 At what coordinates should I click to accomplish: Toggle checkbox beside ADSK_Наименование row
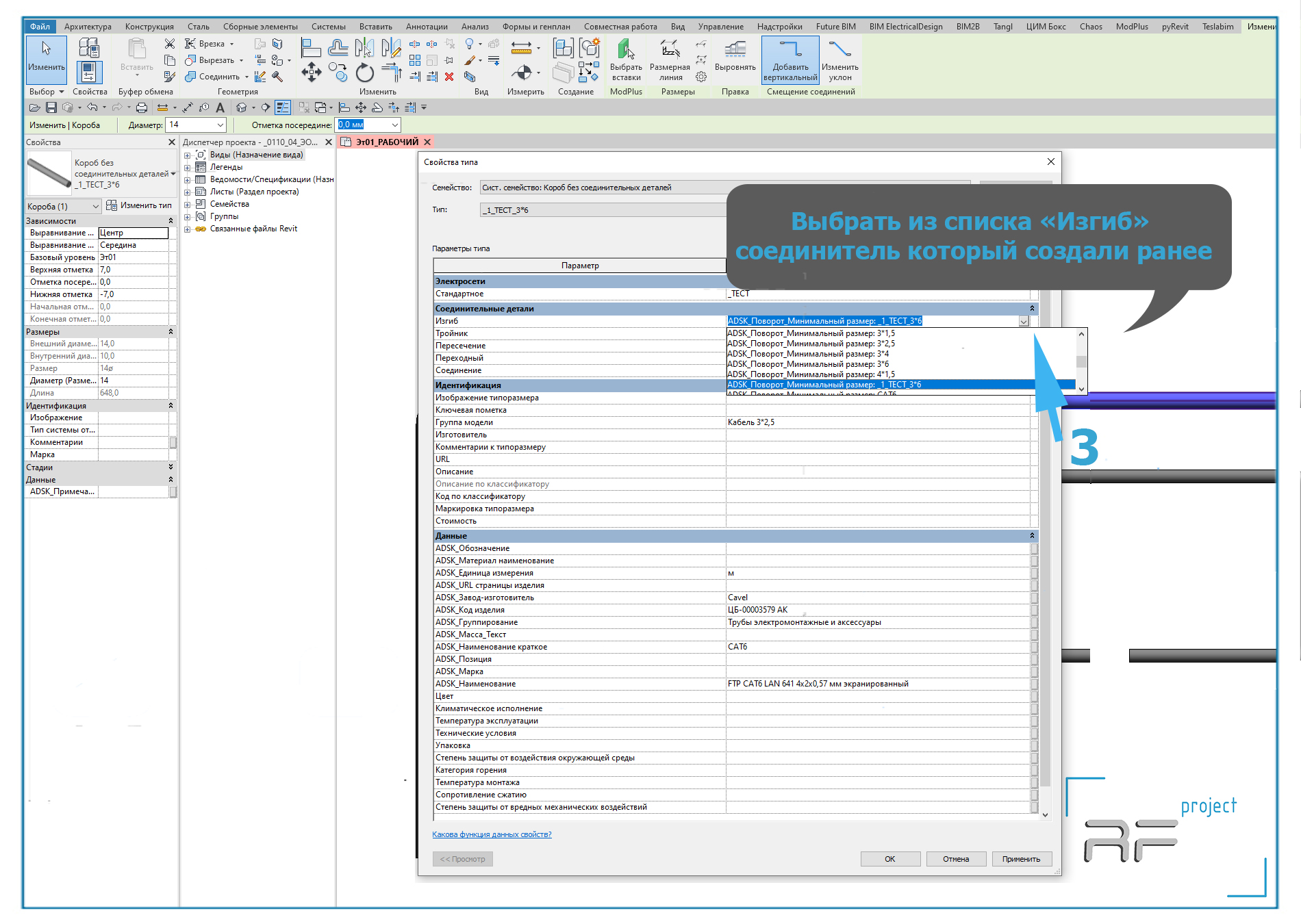point(1034,684)
